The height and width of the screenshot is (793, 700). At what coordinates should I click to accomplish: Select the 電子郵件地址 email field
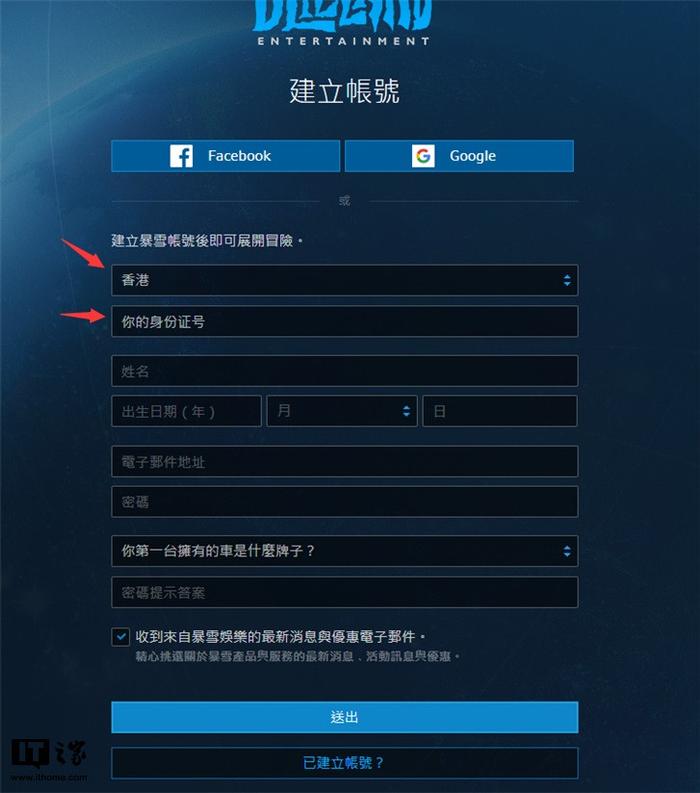[344, 461]
